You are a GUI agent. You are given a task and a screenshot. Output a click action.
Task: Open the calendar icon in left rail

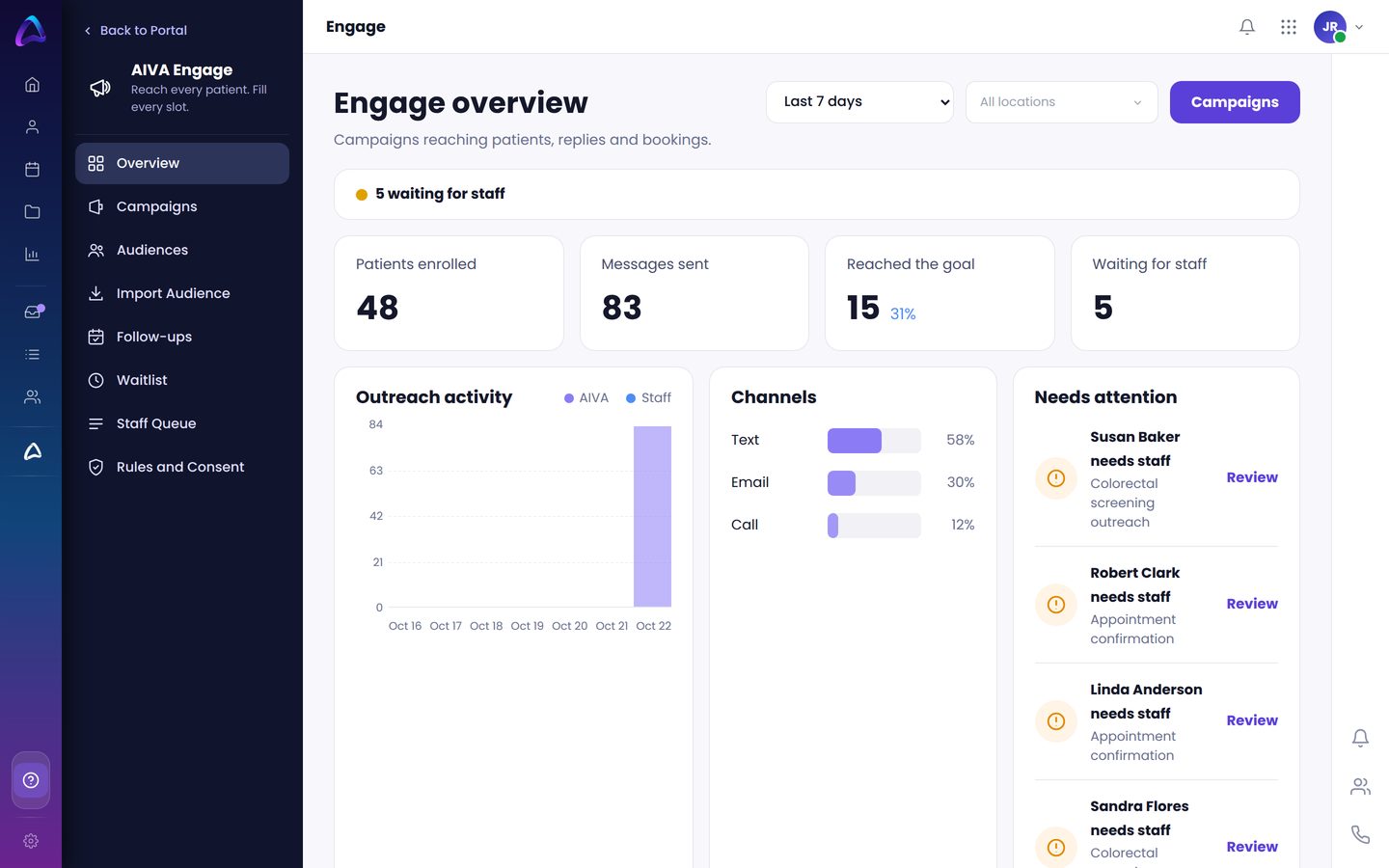coord(32,170)
